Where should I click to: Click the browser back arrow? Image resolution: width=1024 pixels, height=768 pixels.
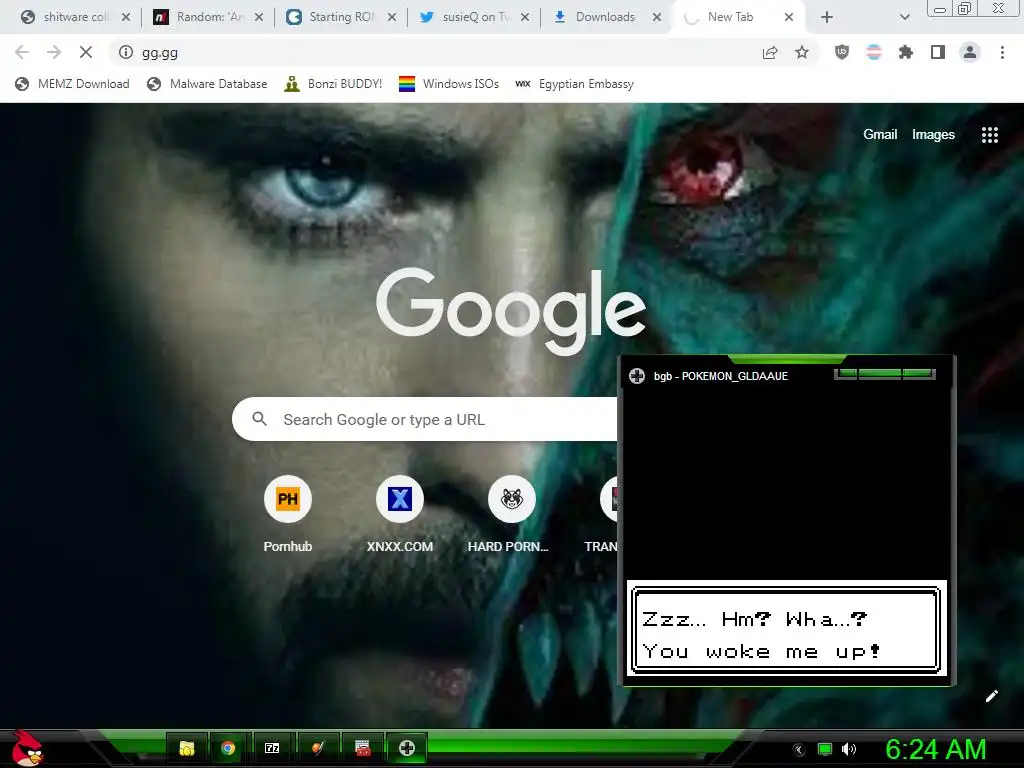pyautogui.click(x=22, y=52)
